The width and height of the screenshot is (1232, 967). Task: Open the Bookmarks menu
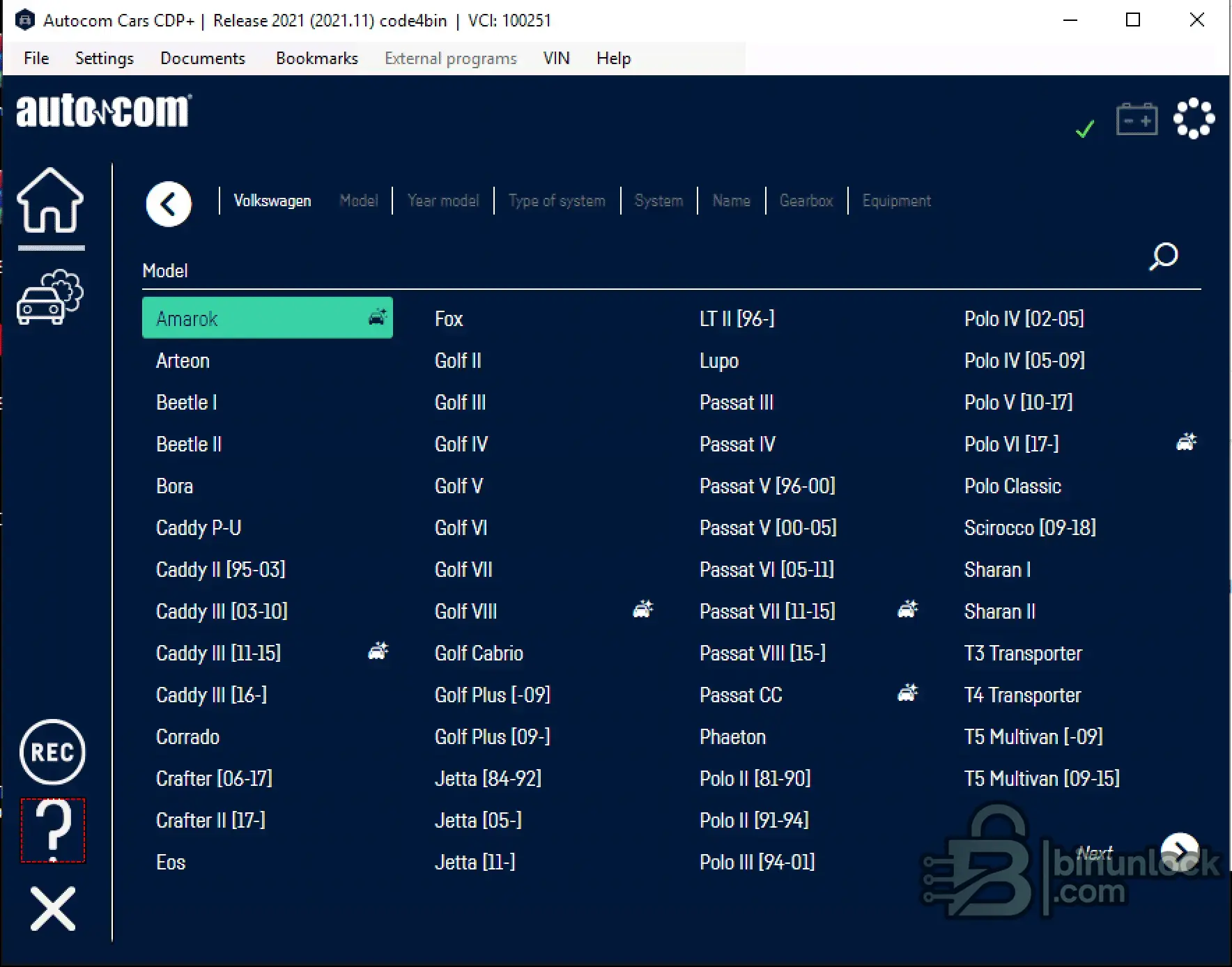tap(317, 59)
